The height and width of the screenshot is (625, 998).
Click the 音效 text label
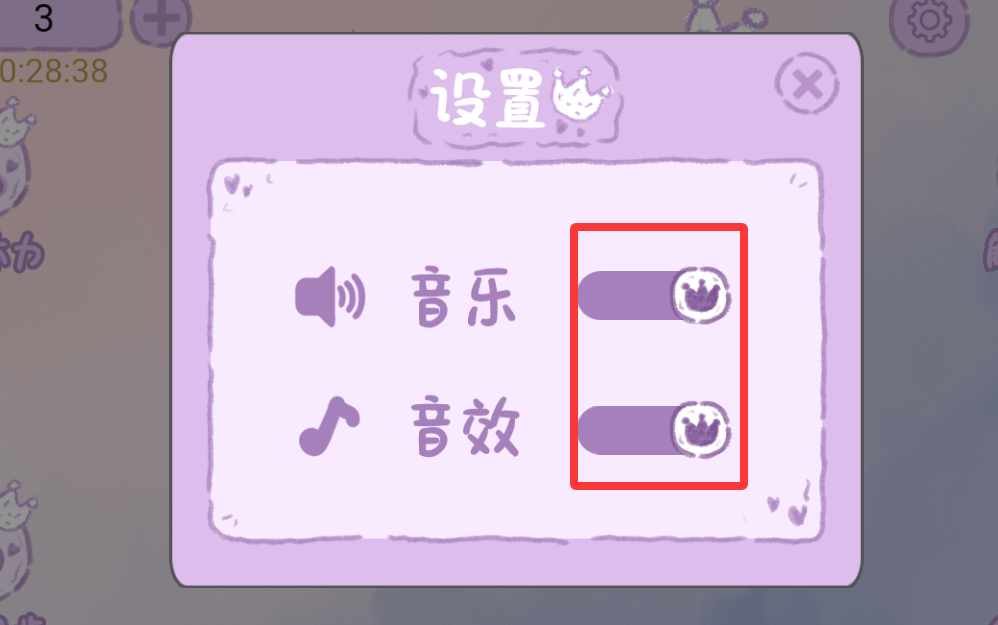(465, 426)
